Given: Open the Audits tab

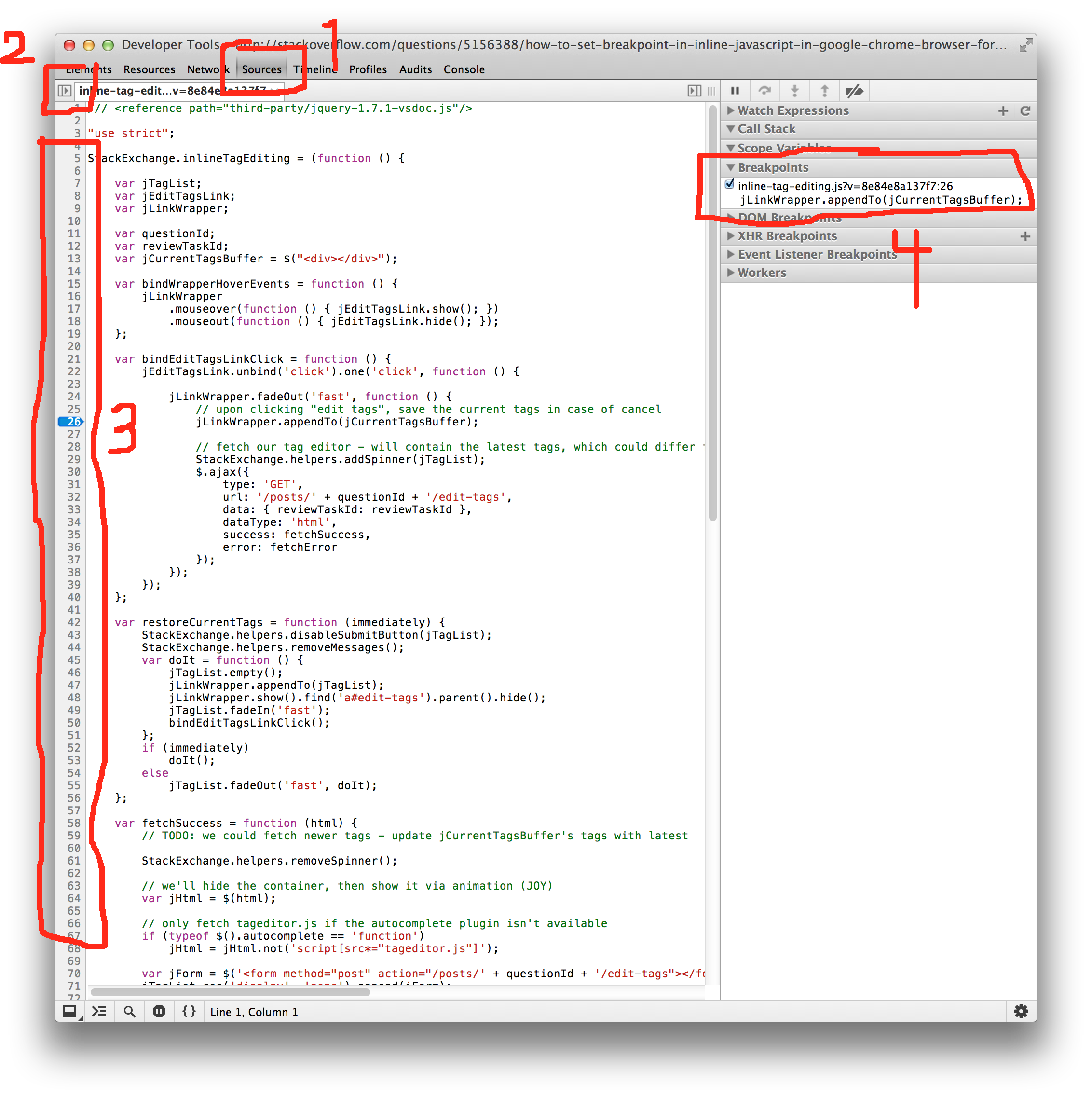Looking at the screenshot, I should click(x=415, y=69).
